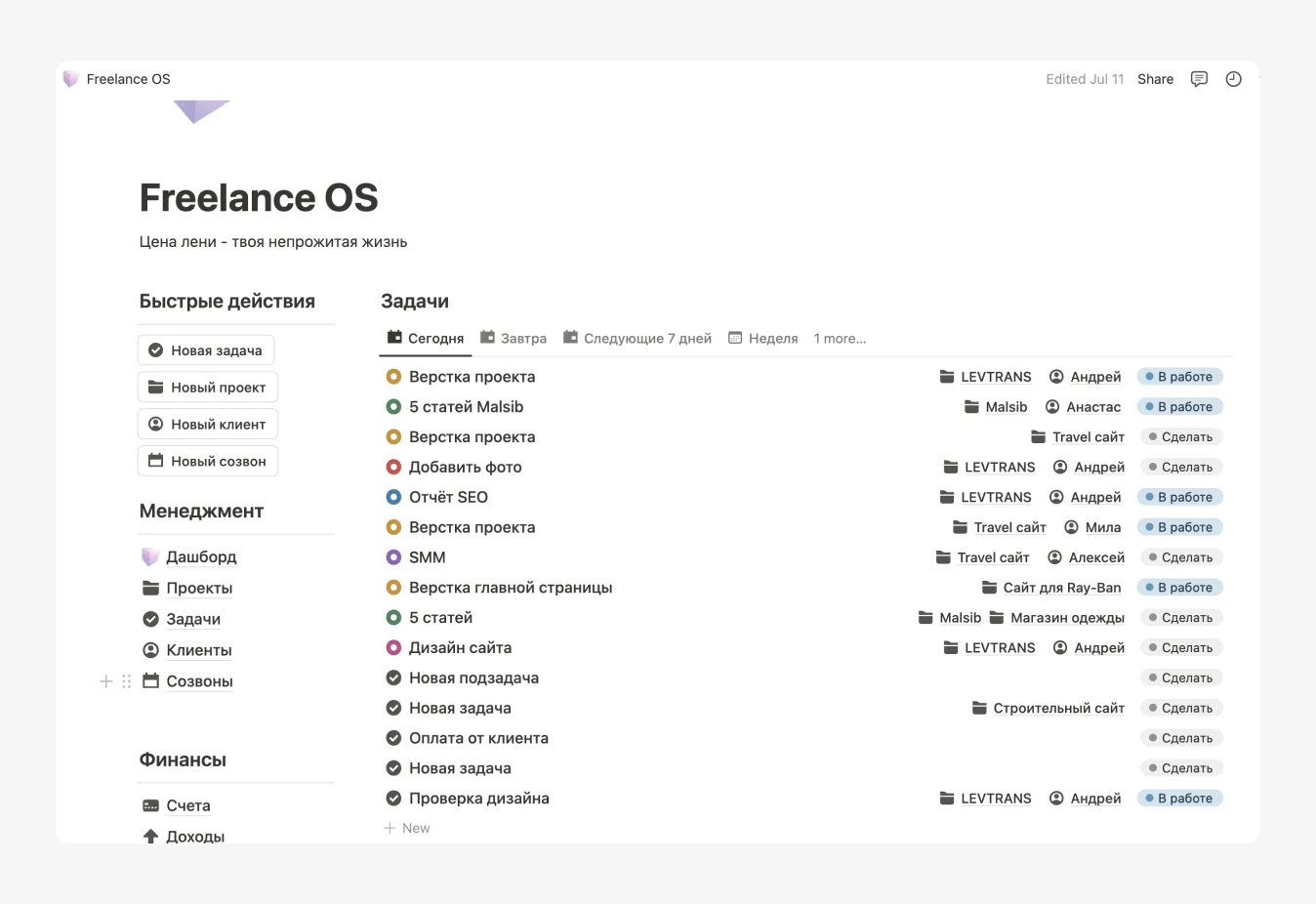Click Сделать status on Оплата от клиента row

click(1180, 738)
